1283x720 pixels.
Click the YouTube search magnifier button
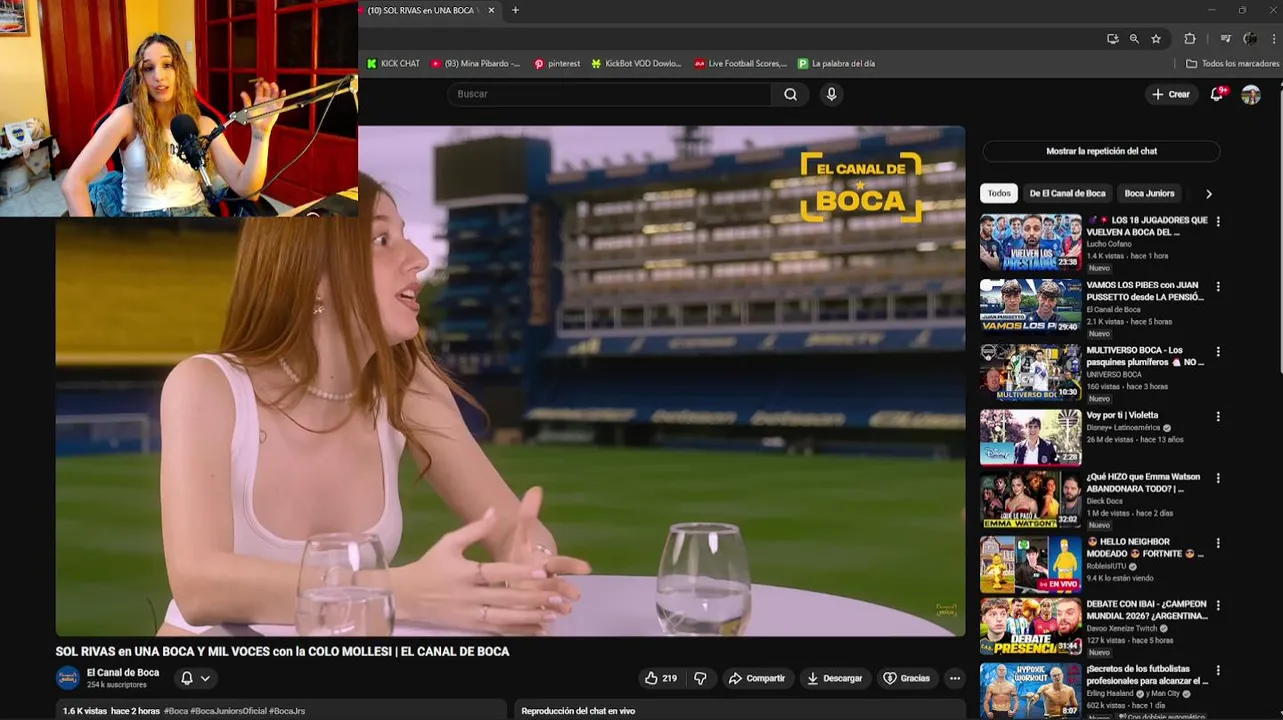(790, 94)
